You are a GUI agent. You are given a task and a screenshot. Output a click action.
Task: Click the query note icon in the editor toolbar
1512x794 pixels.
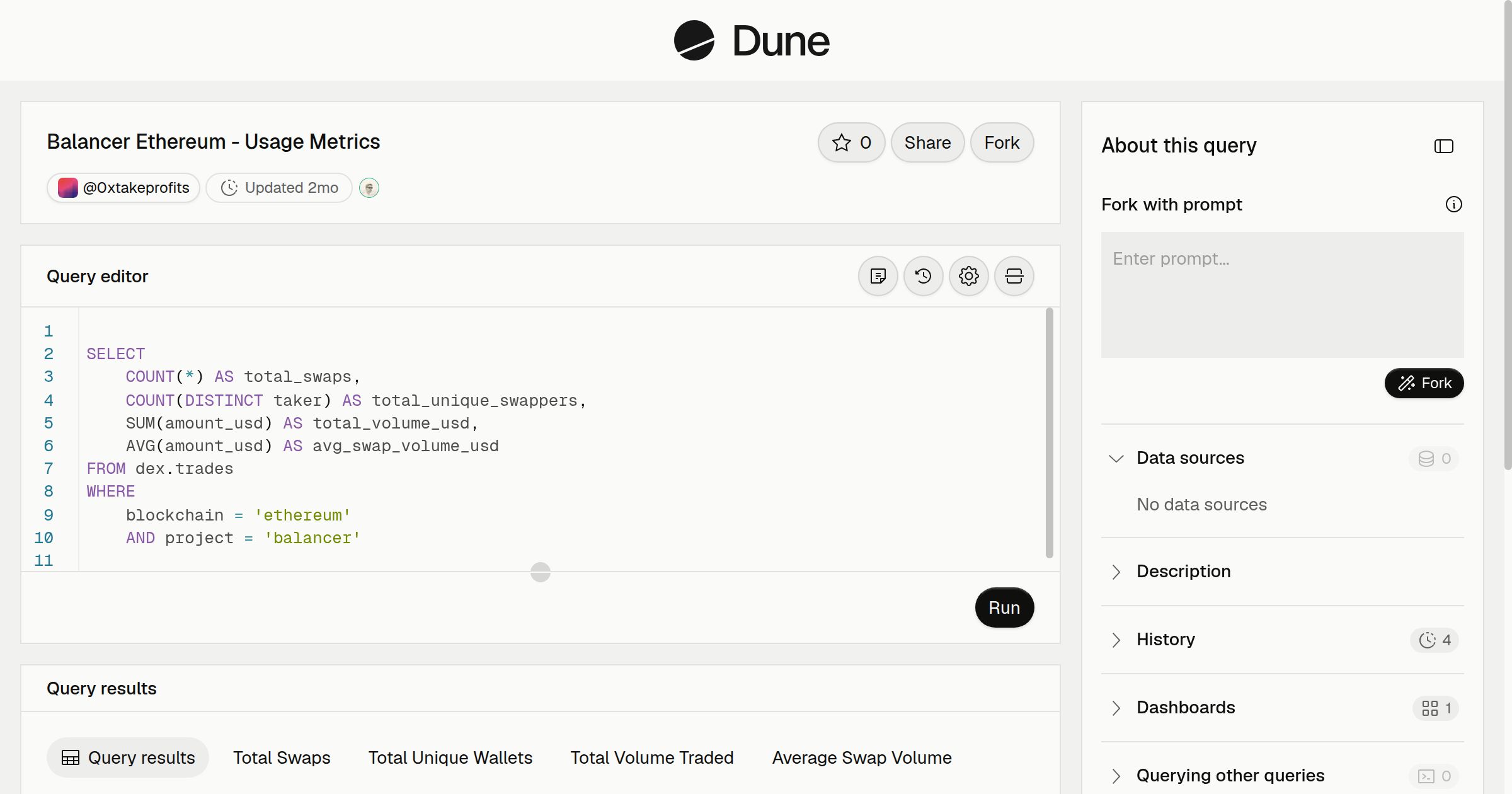878,276
